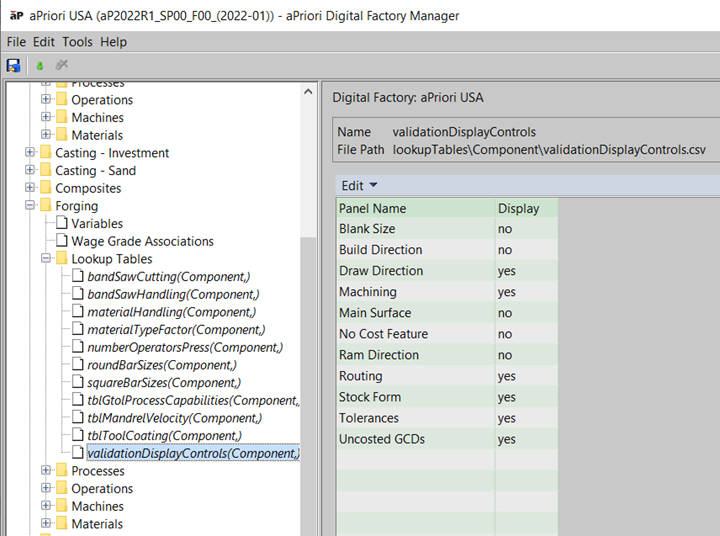Viewport: 720px width, 536px height.
Task: Select squareBarSizes lookup table
Action: point(164,383)
